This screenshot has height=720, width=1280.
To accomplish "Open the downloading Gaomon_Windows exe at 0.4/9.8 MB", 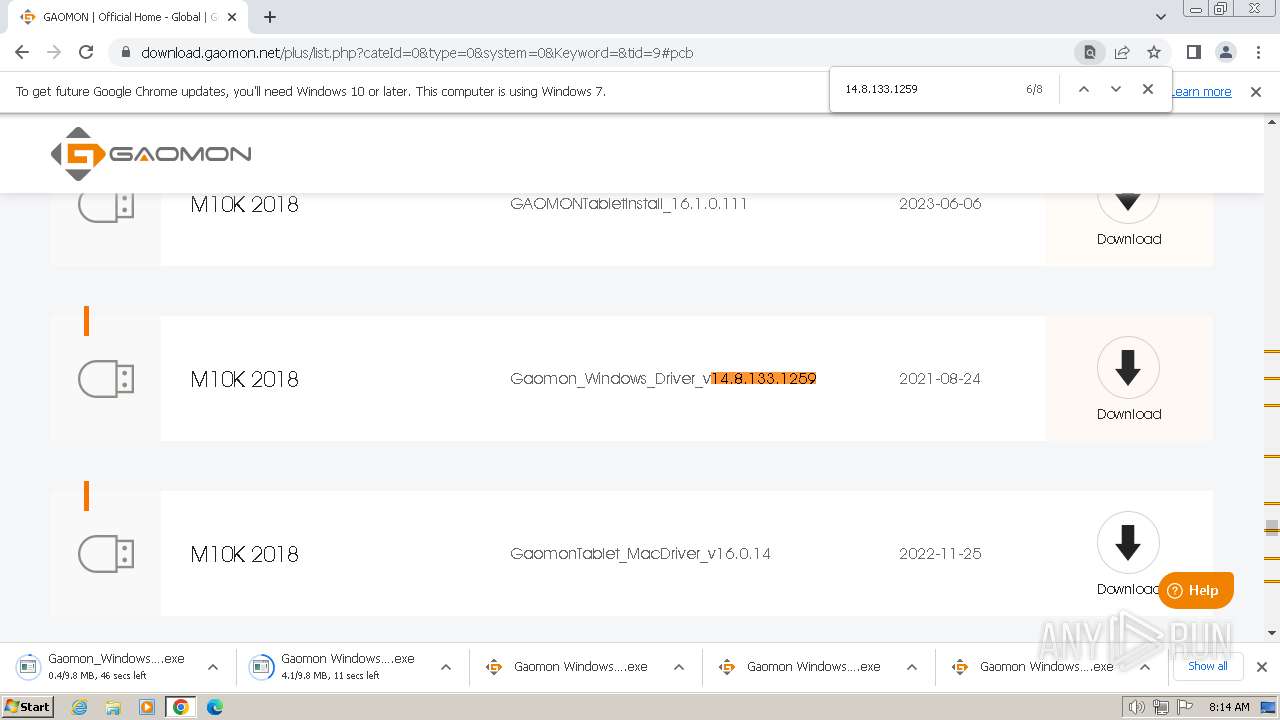I will pyautogui.click(x=104, y=666).
